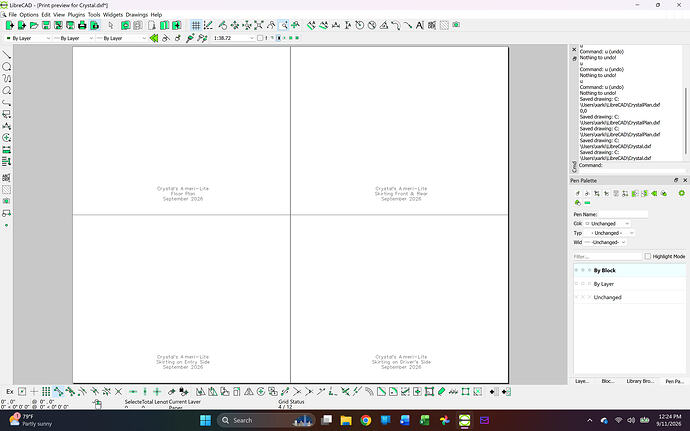Select the By Block pen row
The width and height of the screenshot is (690, 431).
(630, 270)
